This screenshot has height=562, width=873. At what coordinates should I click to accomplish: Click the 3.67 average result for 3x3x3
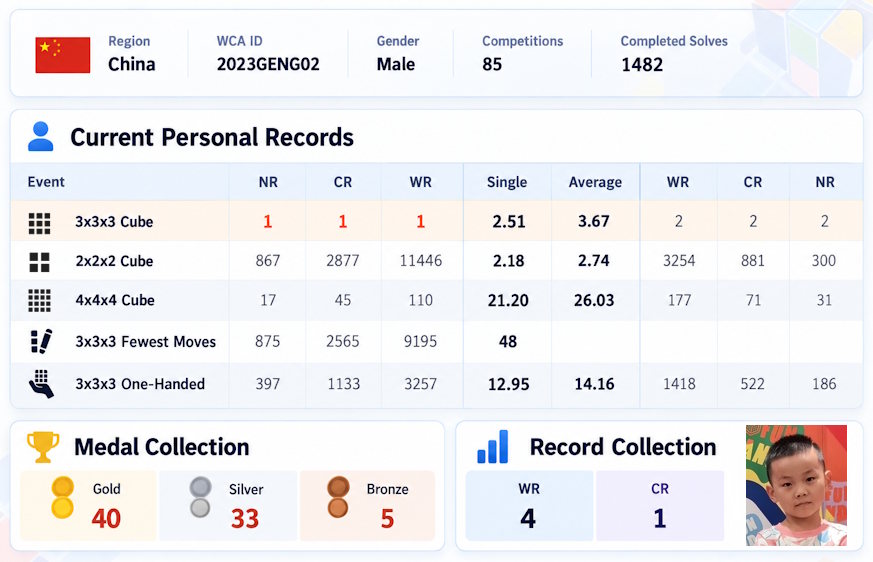(594, 221)
